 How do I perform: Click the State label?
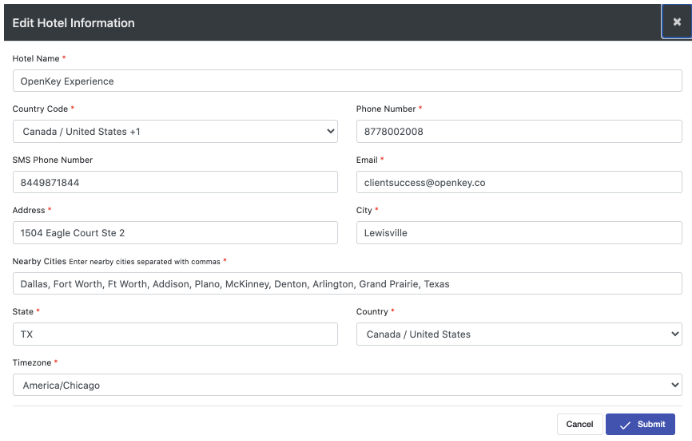click(23, 312)
